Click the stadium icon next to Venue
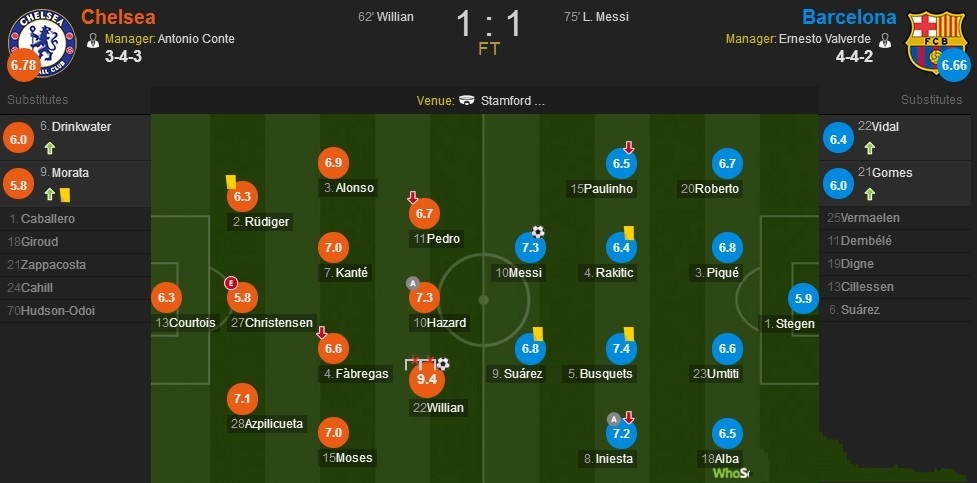Image resolution: width=977 pixels, height=483 pixels. pos(467,100)
